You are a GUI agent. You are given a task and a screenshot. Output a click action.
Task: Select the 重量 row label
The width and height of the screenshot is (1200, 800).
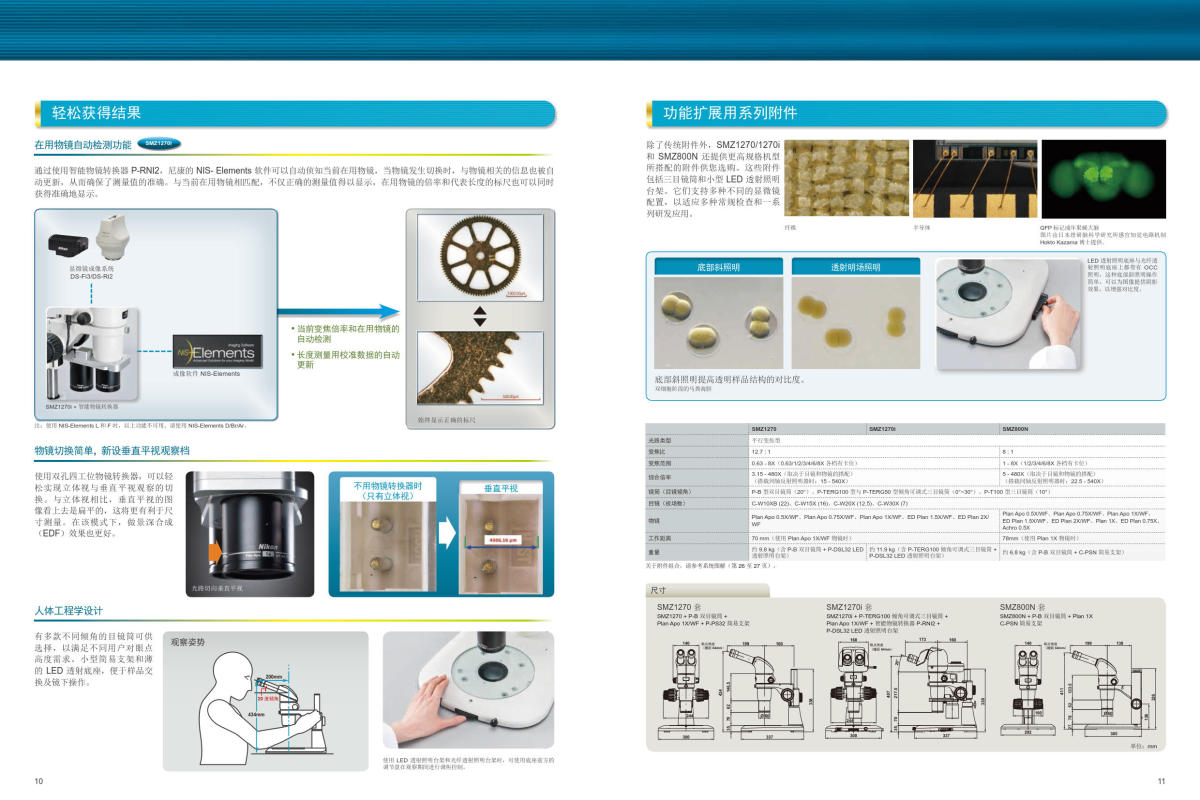click(x=654, y=552)
